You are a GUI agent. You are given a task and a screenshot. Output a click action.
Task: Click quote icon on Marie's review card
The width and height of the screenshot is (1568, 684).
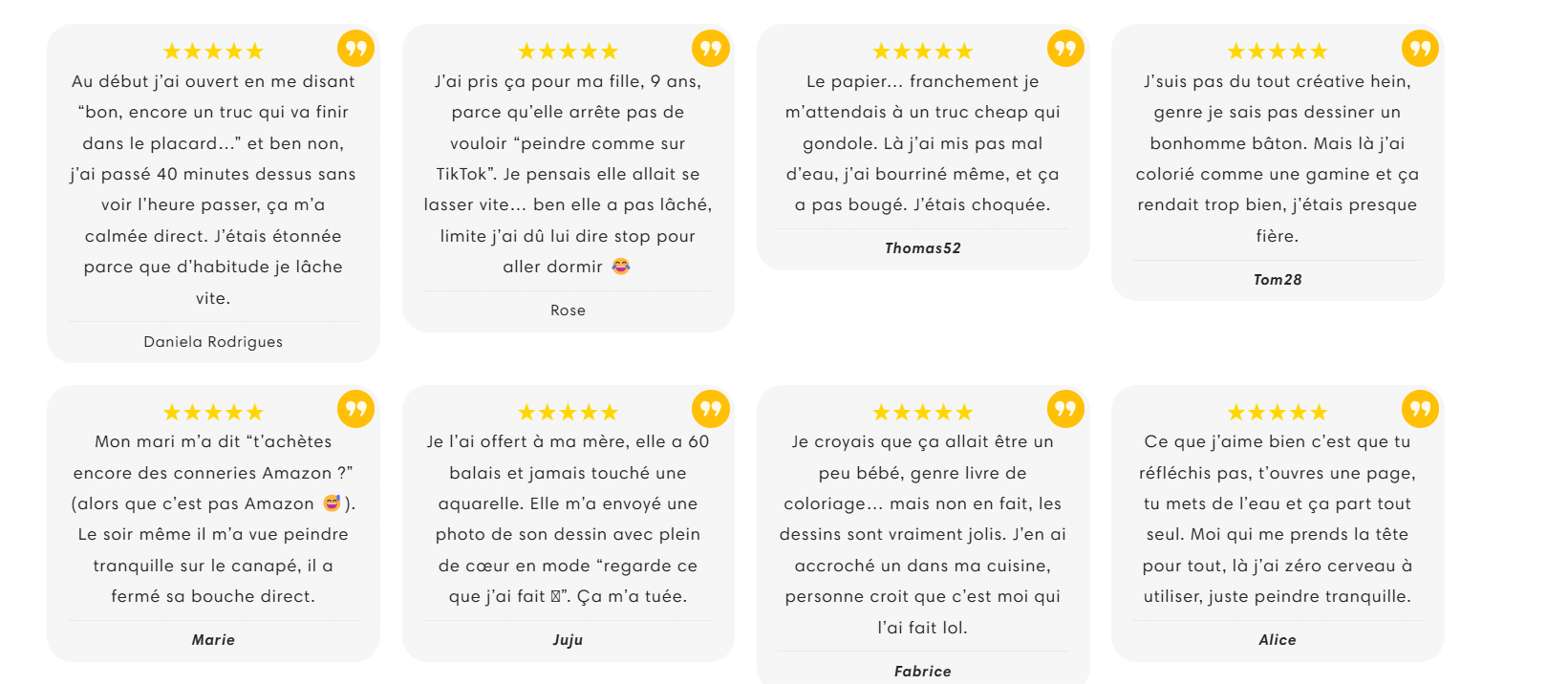355,409
